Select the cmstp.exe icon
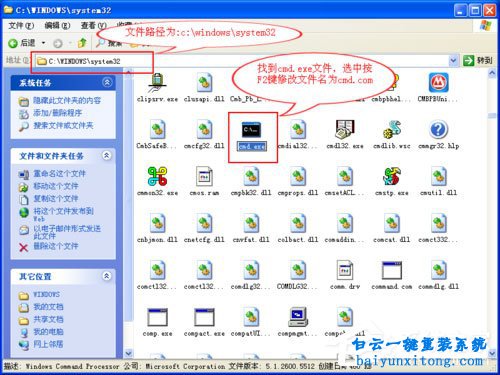 point(392,176)
